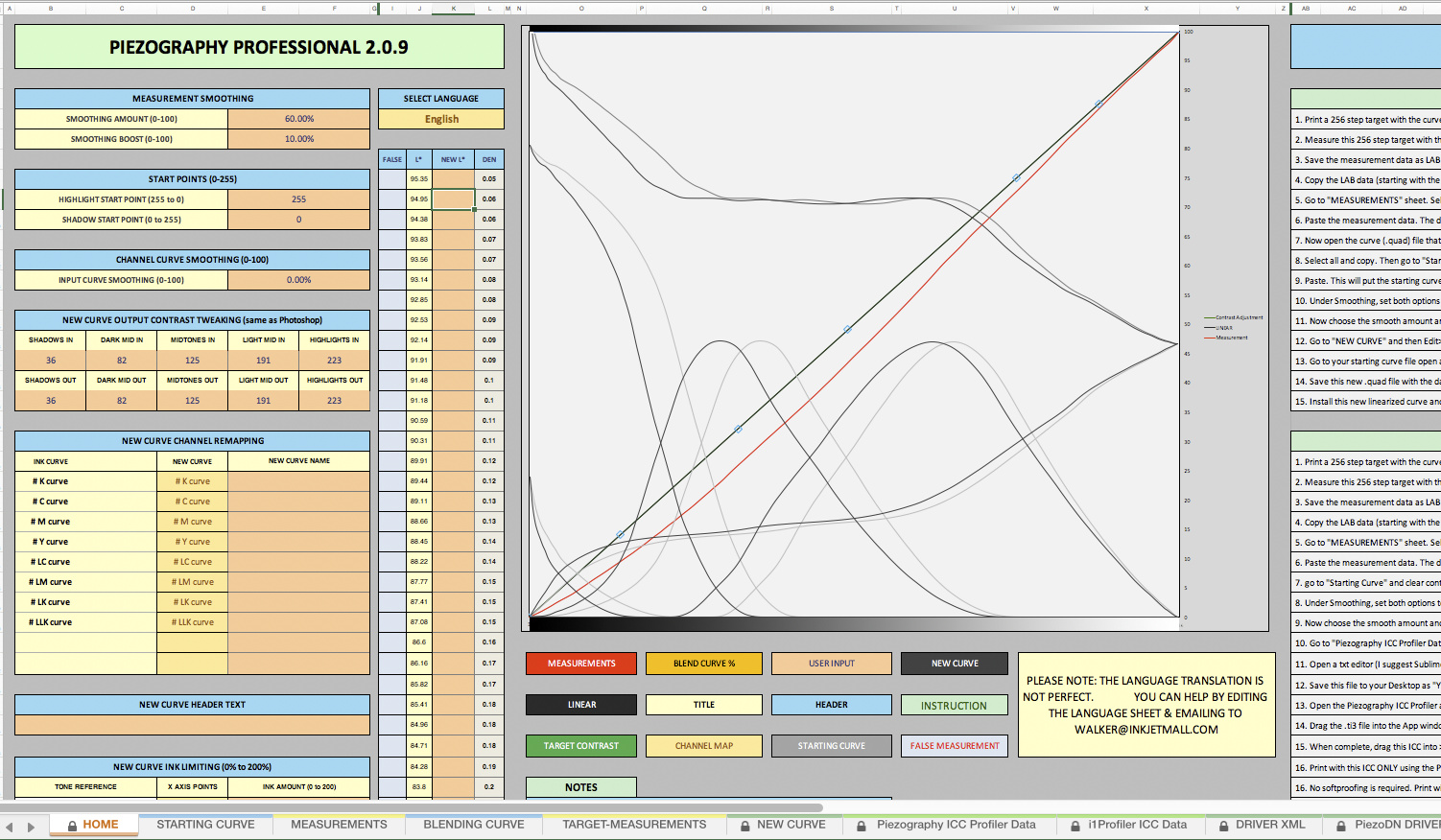Select the TARGET-MEASUREMENTS sheet tab
1441x840 pixels.
[634, 825]
